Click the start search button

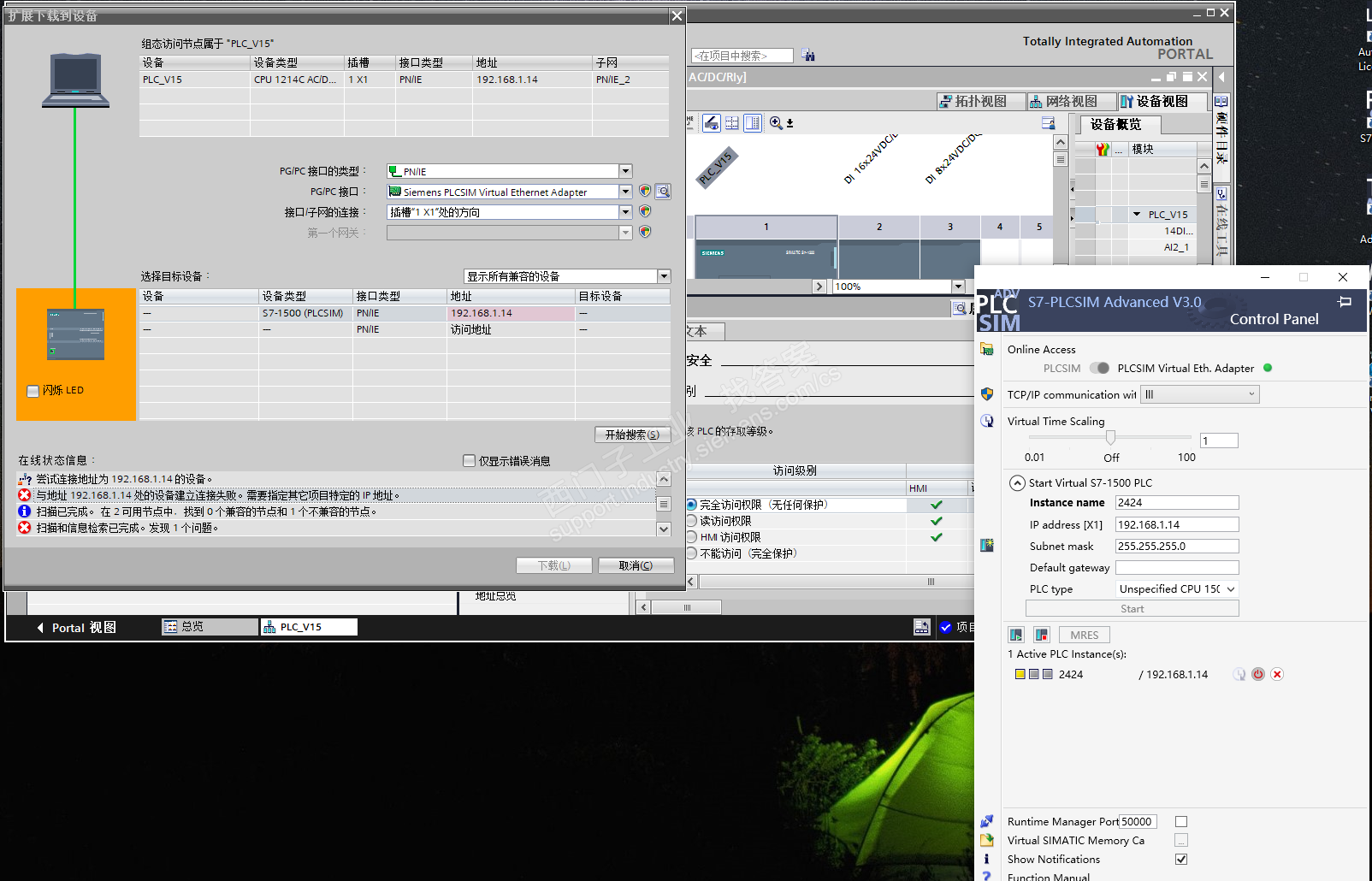632,435
